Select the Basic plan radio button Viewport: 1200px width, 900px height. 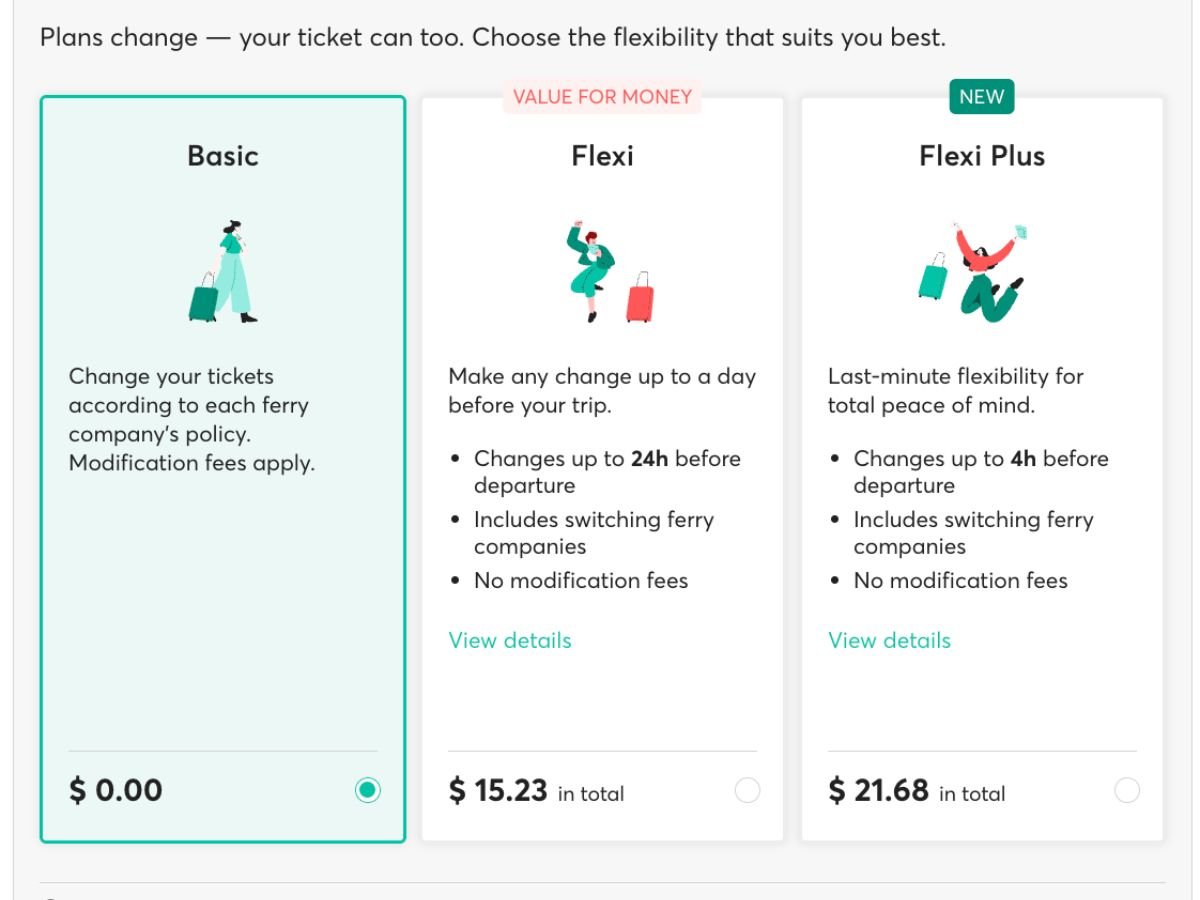point(368,791)
